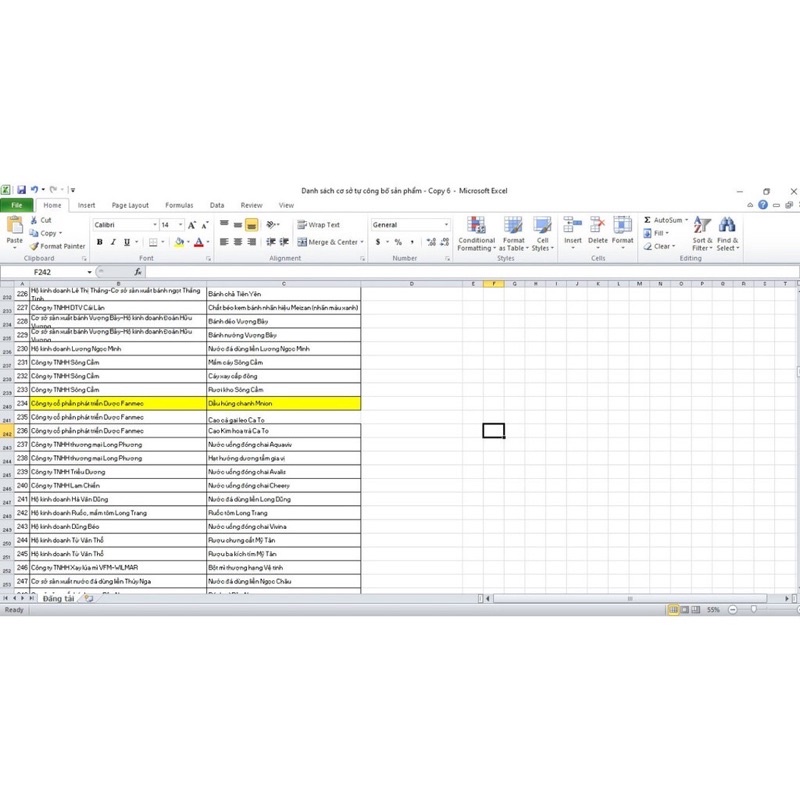Viewport: 800px width, 800px height.
Task: Expand the General number format dropdown
Action: coord(445,225)
